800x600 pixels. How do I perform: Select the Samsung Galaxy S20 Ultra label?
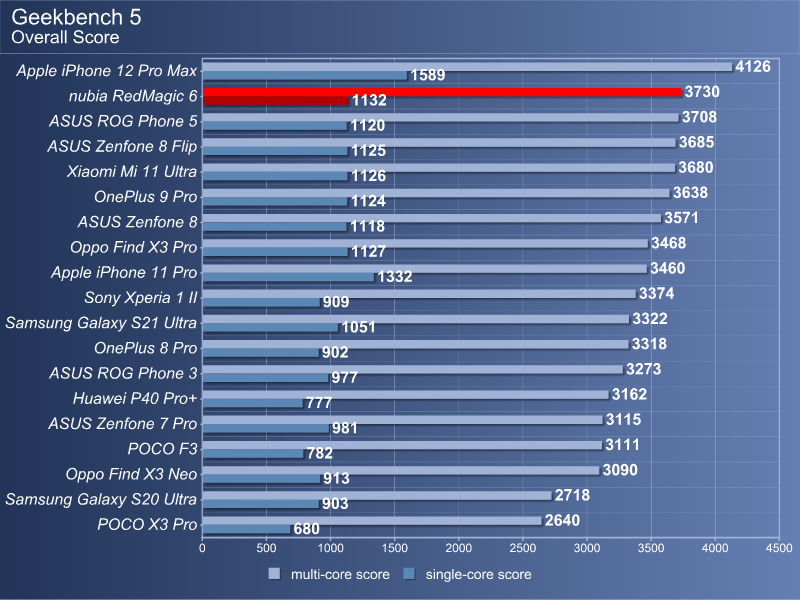pyautogui.click(x=101, y=499)
